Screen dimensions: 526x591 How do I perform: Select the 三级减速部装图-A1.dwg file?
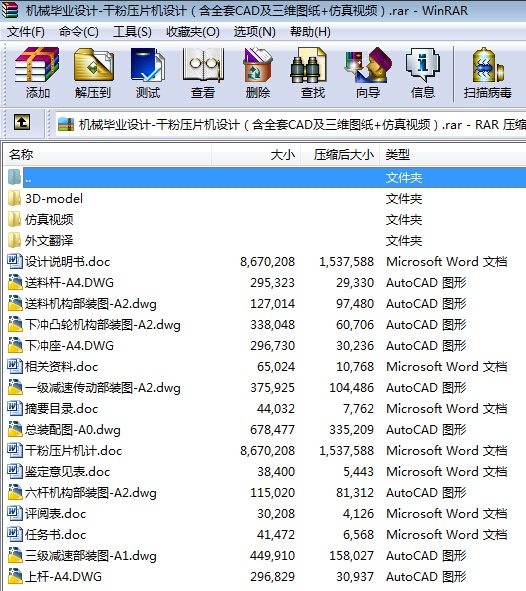tap(91, 556)
